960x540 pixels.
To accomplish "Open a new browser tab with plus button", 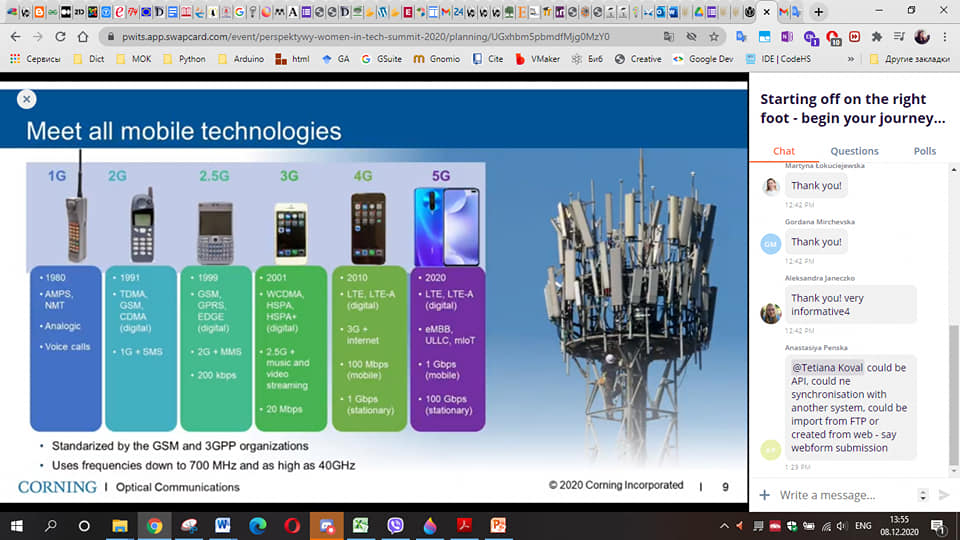I will pos(818,12).
